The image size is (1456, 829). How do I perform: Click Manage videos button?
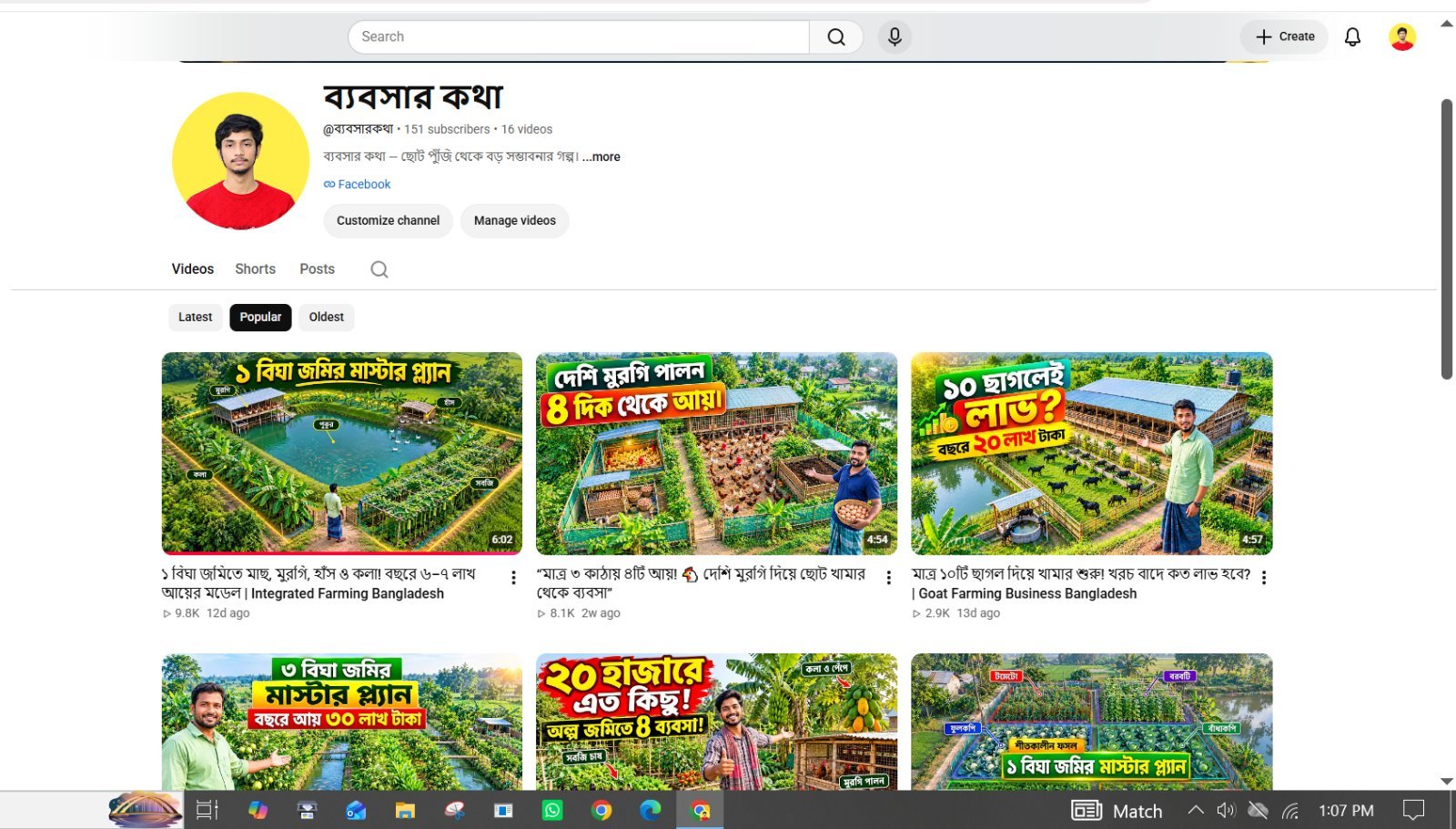coord(515,220)
